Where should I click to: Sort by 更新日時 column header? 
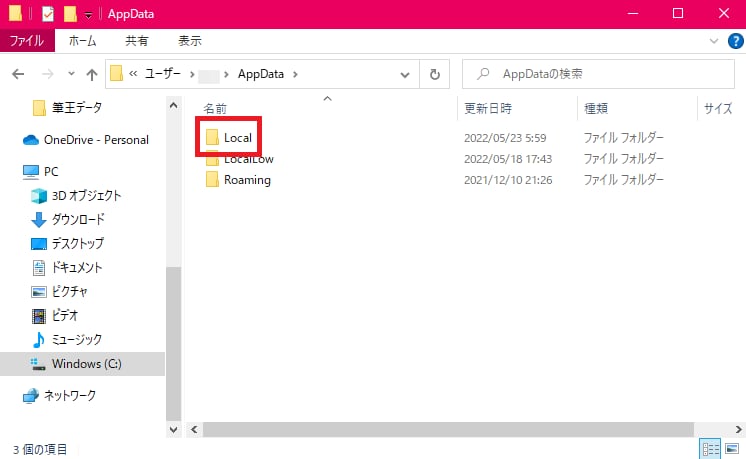coord(488,109)
